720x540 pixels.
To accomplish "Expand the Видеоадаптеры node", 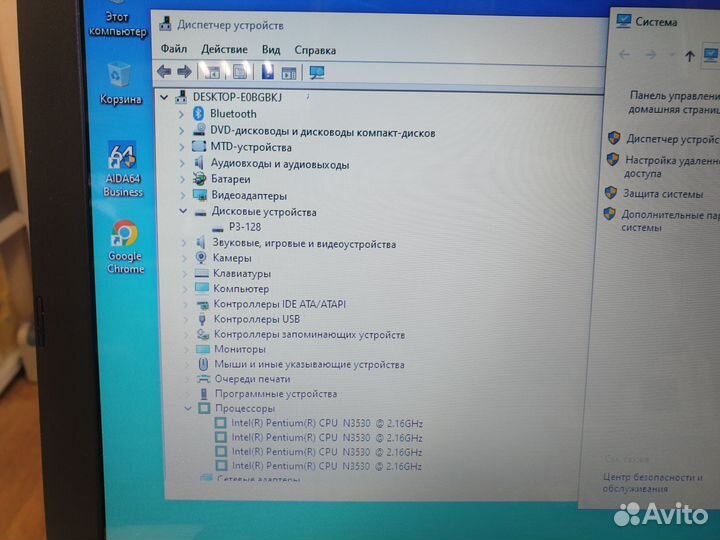I will pyautogui.click(x=182, y=196).
